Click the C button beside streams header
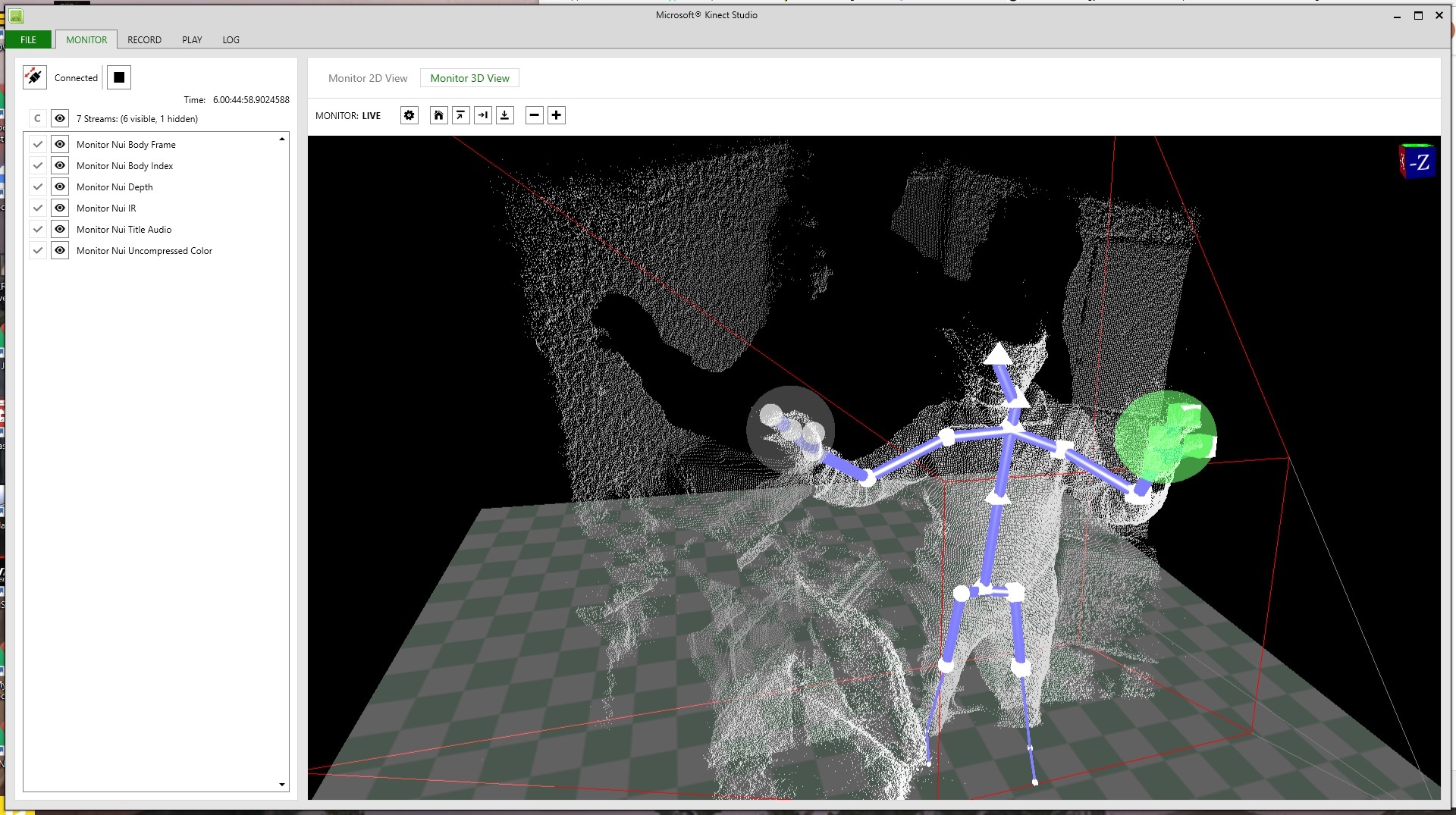Viewport: 1456px width, 815px height. [x=37, y=118]
